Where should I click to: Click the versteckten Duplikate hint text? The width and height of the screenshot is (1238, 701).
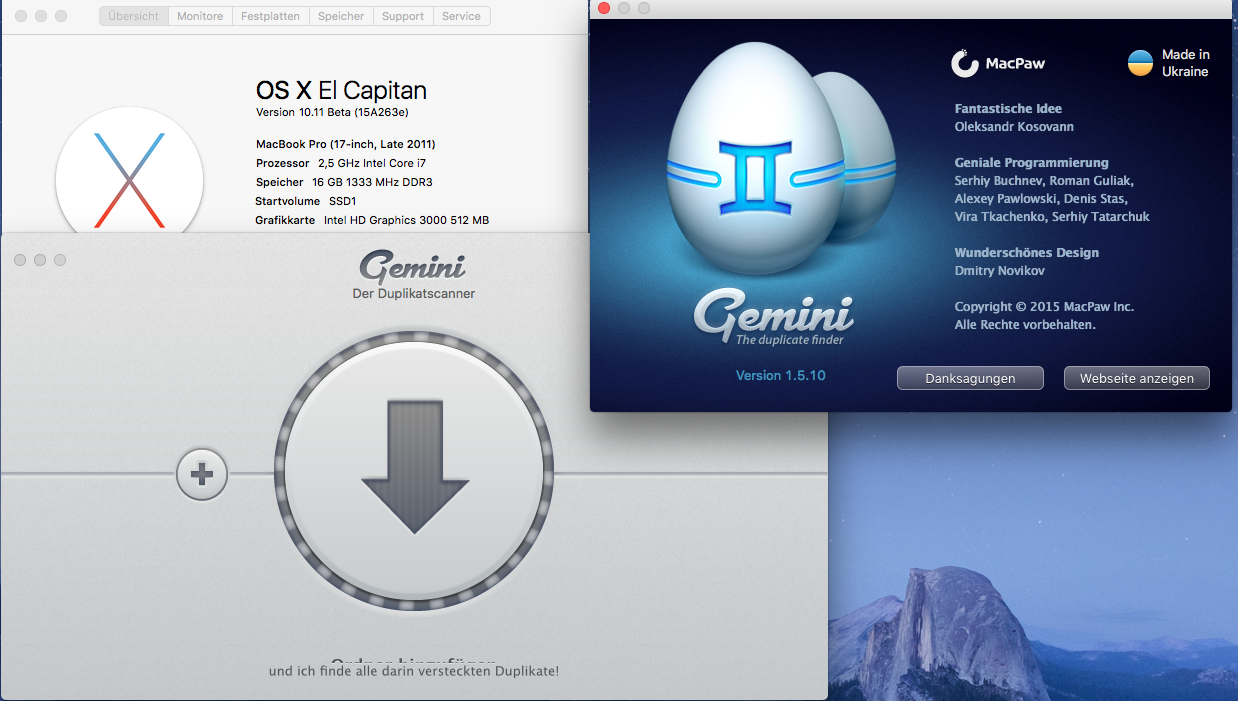click(414, 671)
